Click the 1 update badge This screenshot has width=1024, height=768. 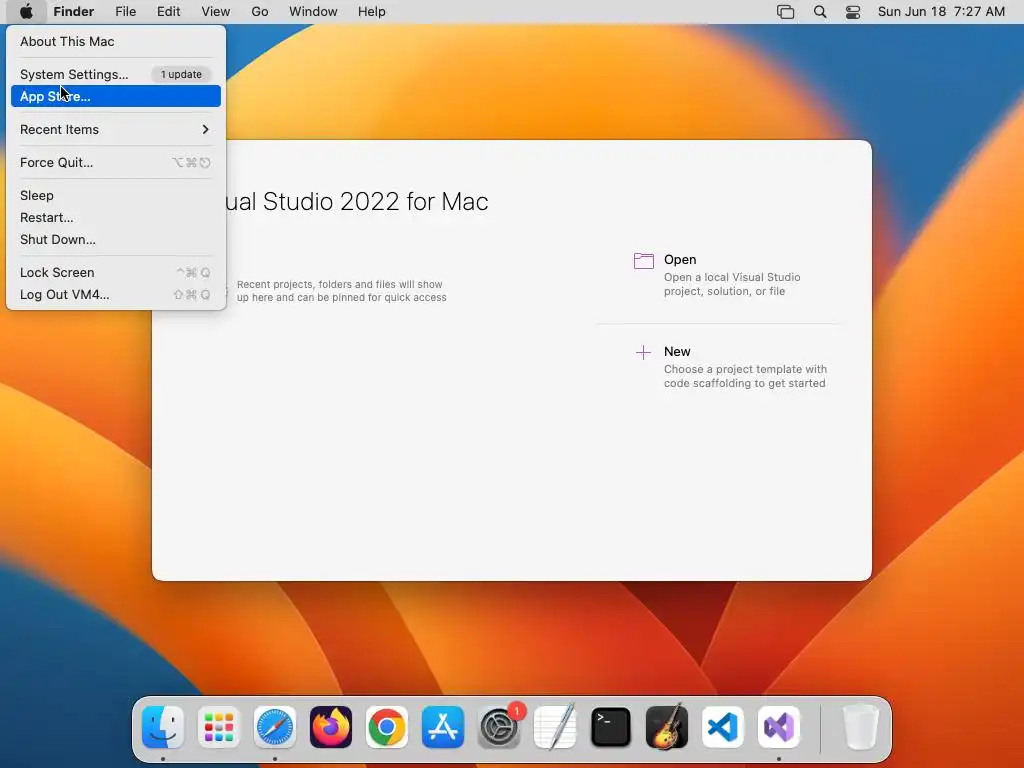pos(182,74)
